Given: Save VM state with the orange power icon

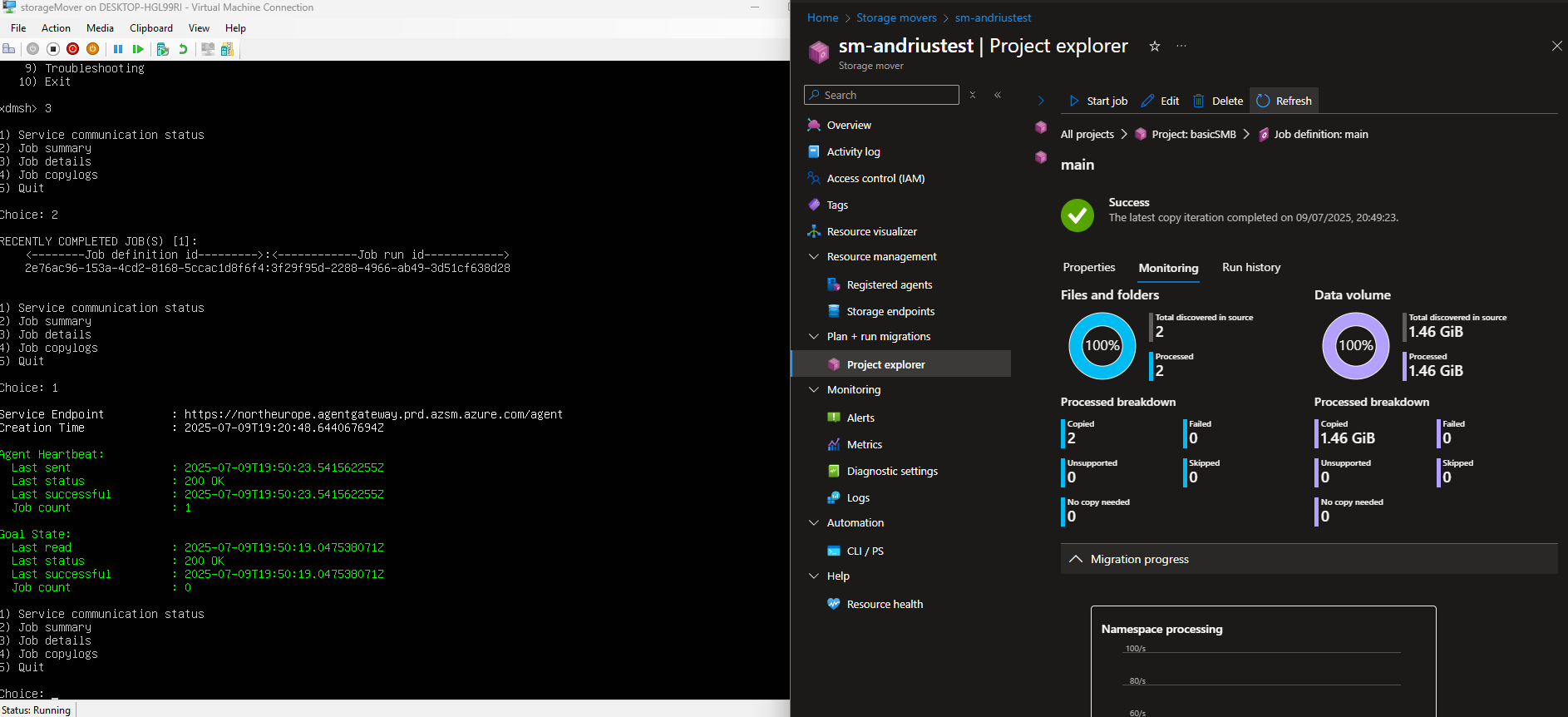Looking at the screenshot, I should tap(93, 49).
